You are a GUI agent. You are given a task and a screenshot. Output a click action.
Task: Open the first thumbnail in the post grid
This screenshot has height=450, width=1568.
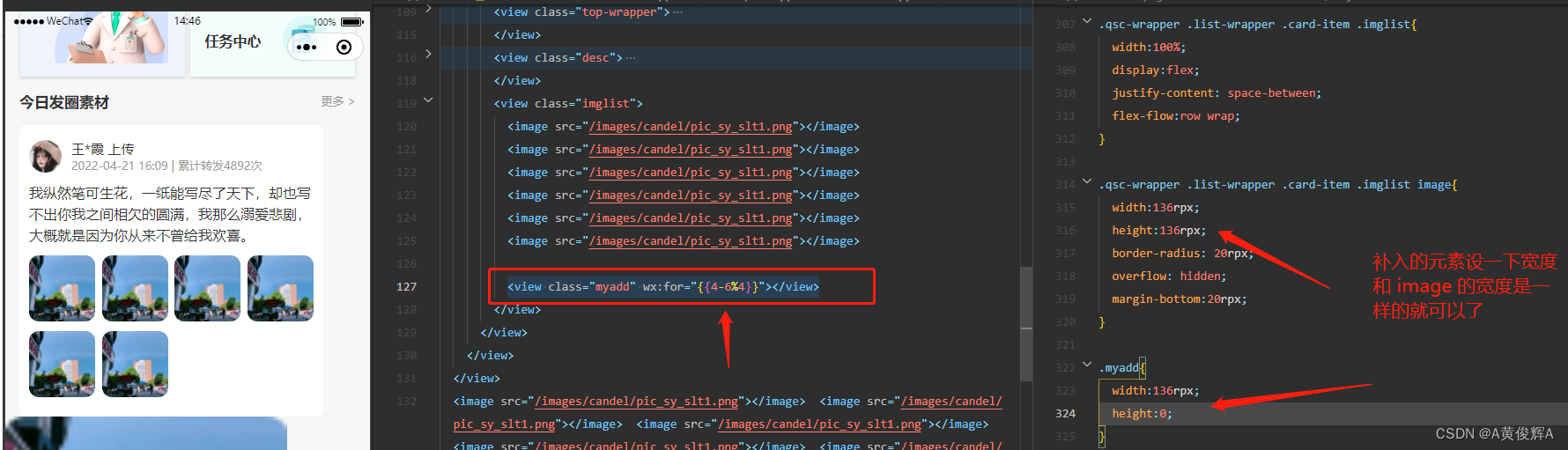click(x=62, y=288)
